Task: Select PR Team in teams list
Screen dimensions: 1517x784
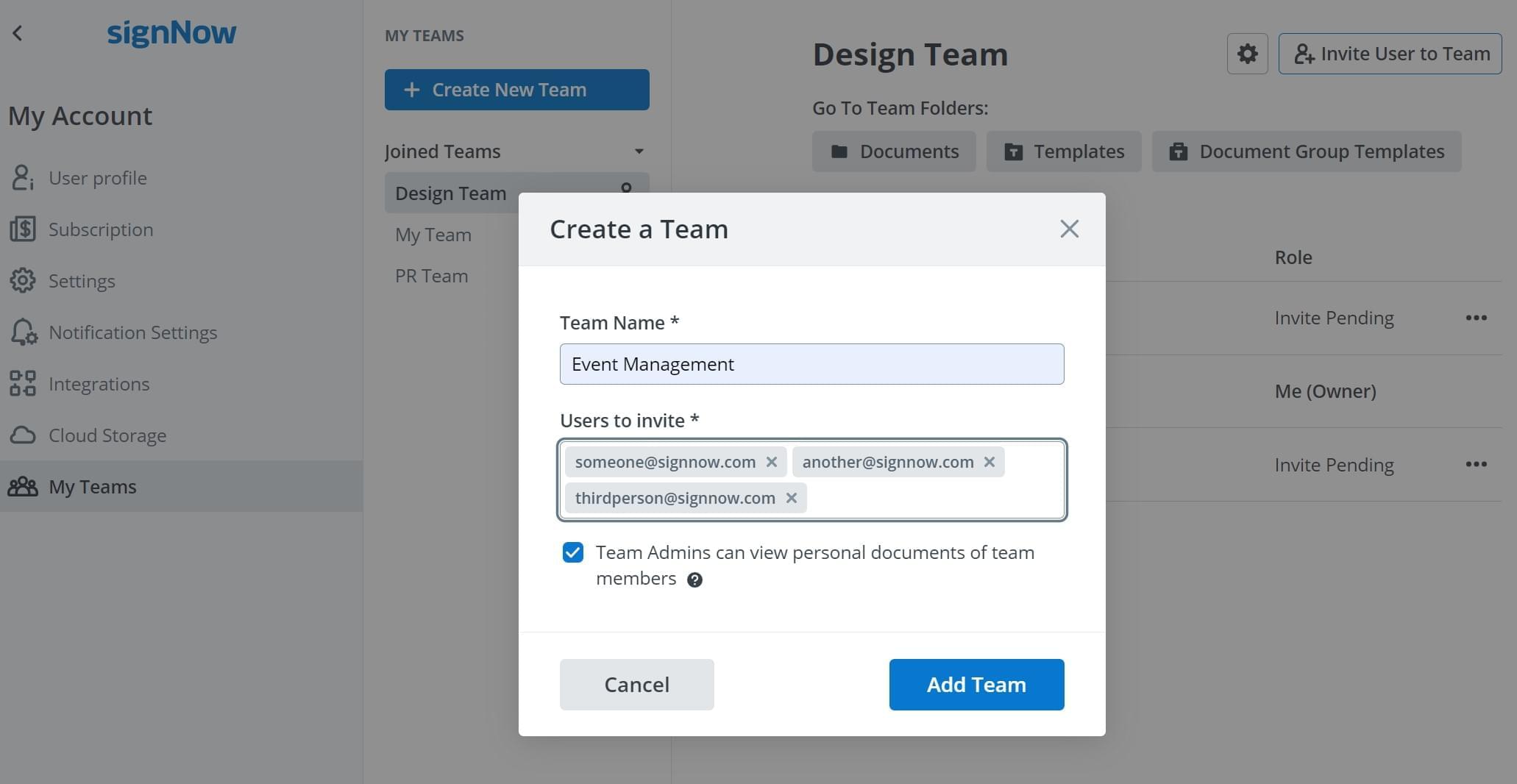Action: click(x=431, y=276)
